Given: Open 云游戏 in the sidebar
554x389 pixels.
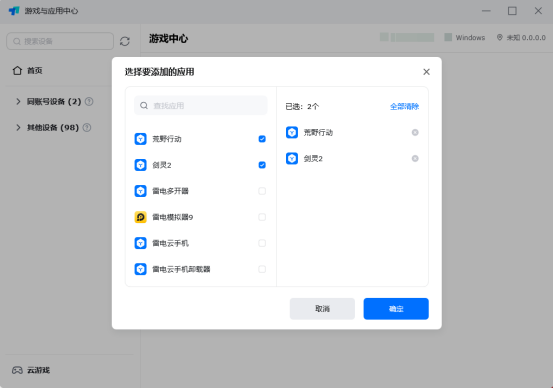Looking at the screenshot, I should 38,370.
